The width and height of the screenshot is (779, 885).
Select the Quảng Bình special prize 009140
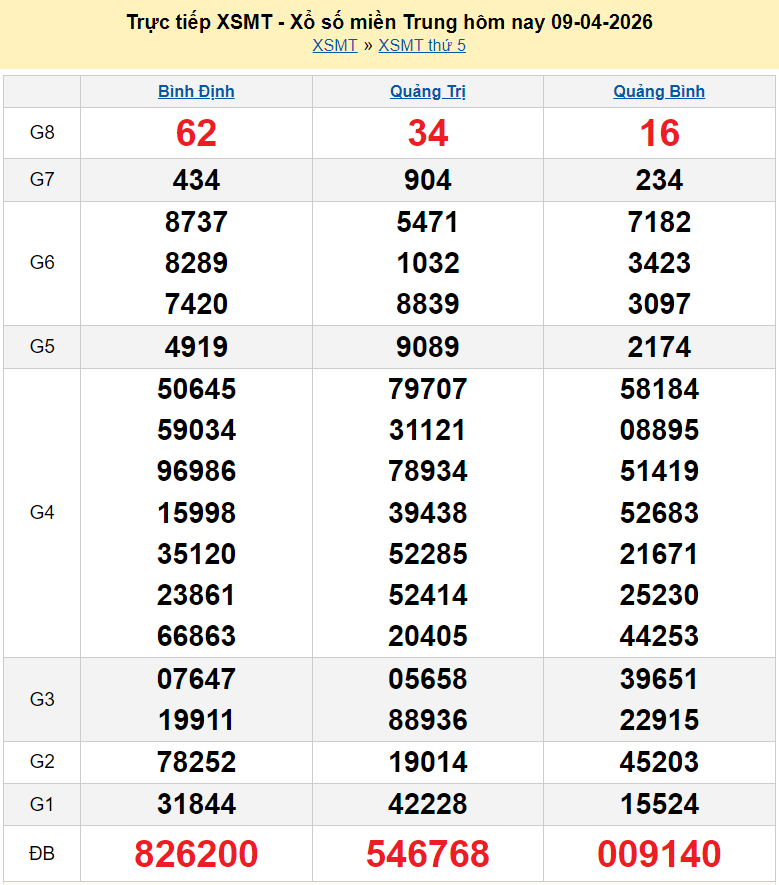click(659, 854)
